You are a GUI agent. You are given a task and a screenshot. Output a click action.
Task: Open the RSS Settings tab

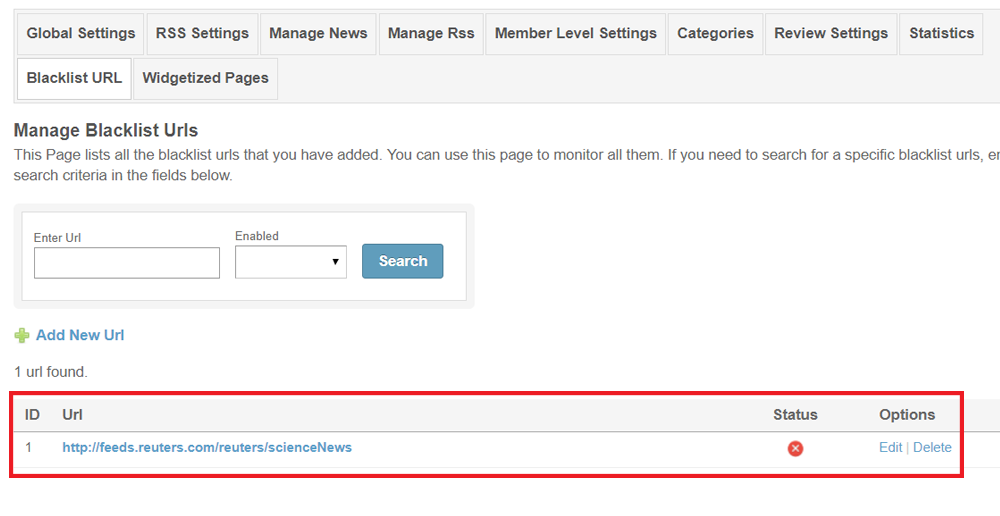202,34
